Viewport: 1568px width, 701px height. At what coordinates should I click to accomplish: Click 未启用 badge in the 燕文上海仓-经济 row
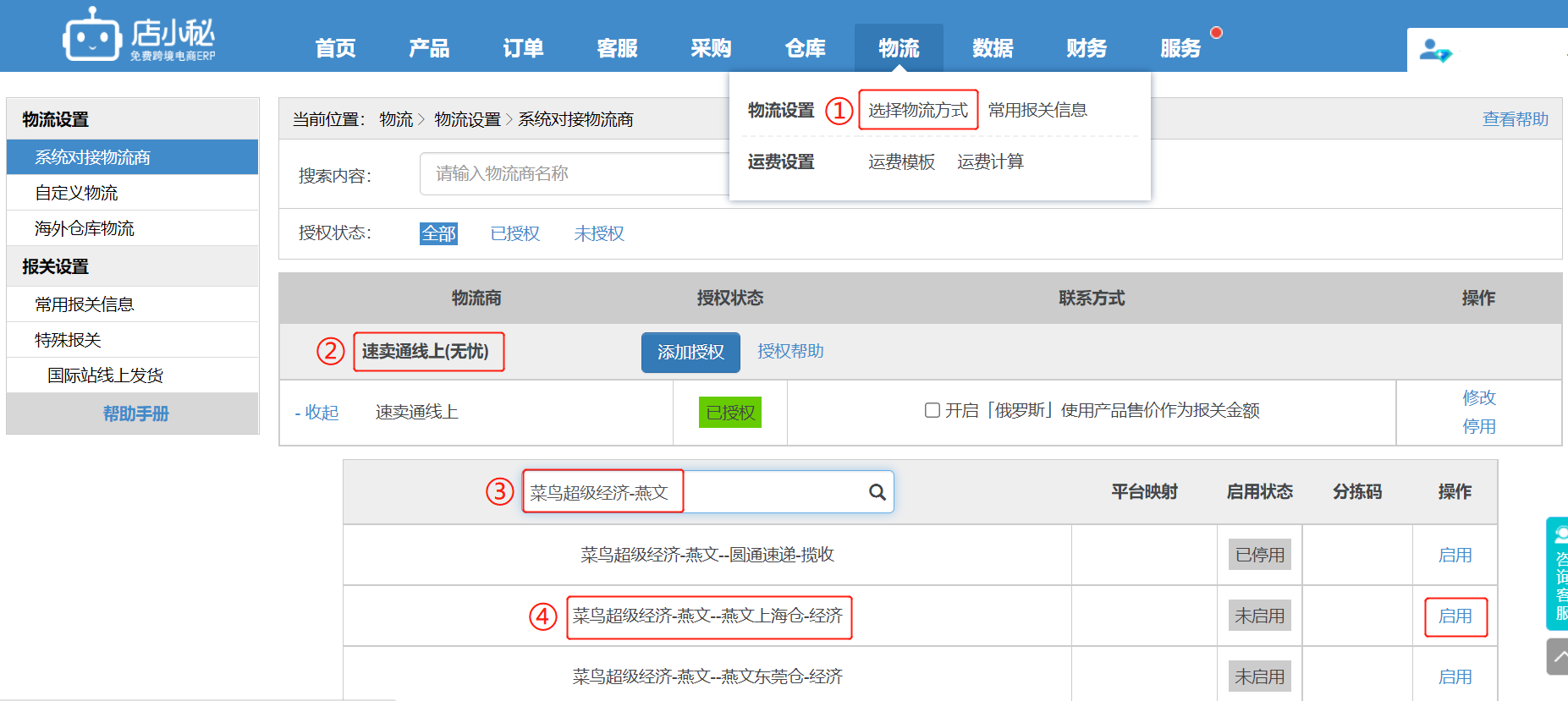point(1260,616)
